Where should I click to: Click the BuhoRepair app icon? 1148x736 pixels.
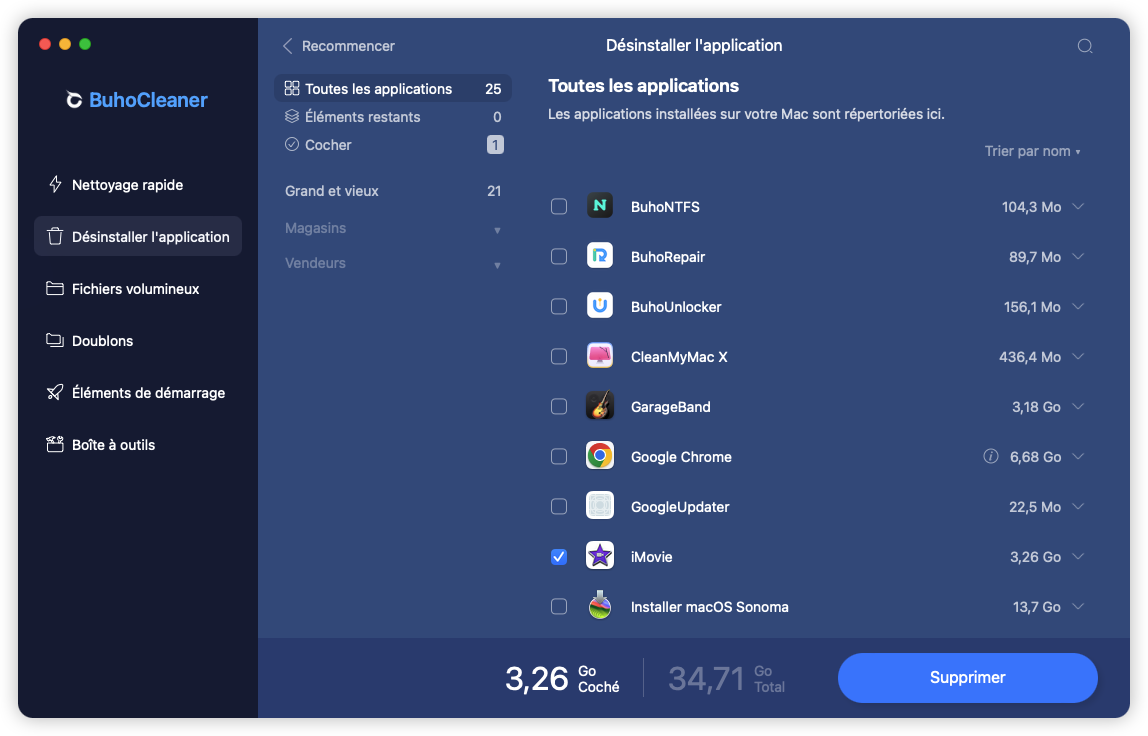tap(600, 256)
